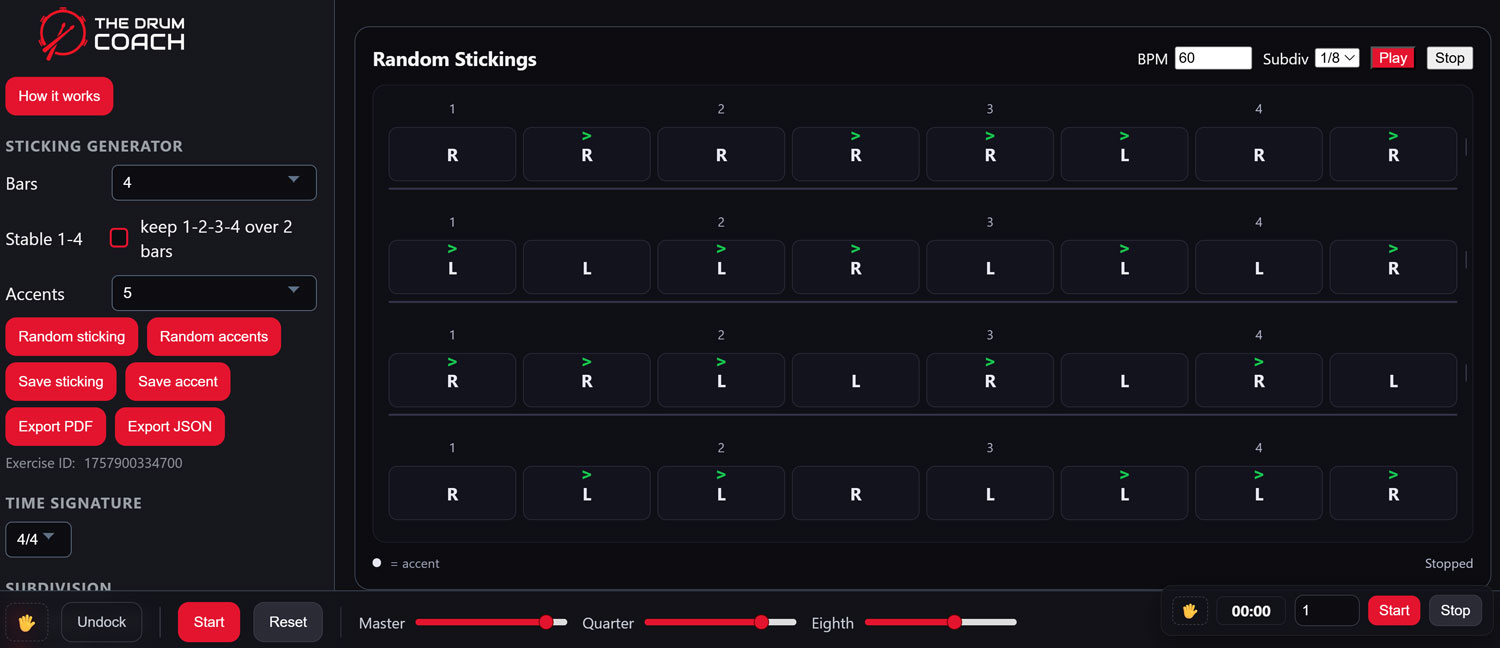The image size is (1500, 648).
Task: Open the 4/4 time signature dropdown
Action: [x=38, y=539]
